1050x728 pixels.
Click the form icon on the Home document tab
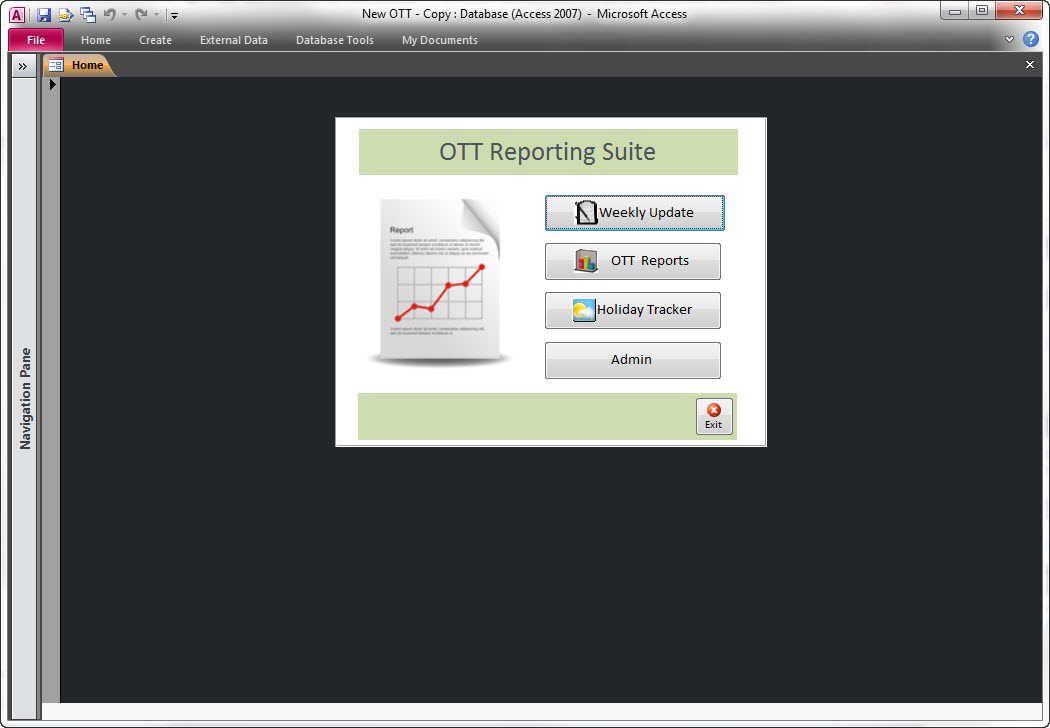point(56,66)
